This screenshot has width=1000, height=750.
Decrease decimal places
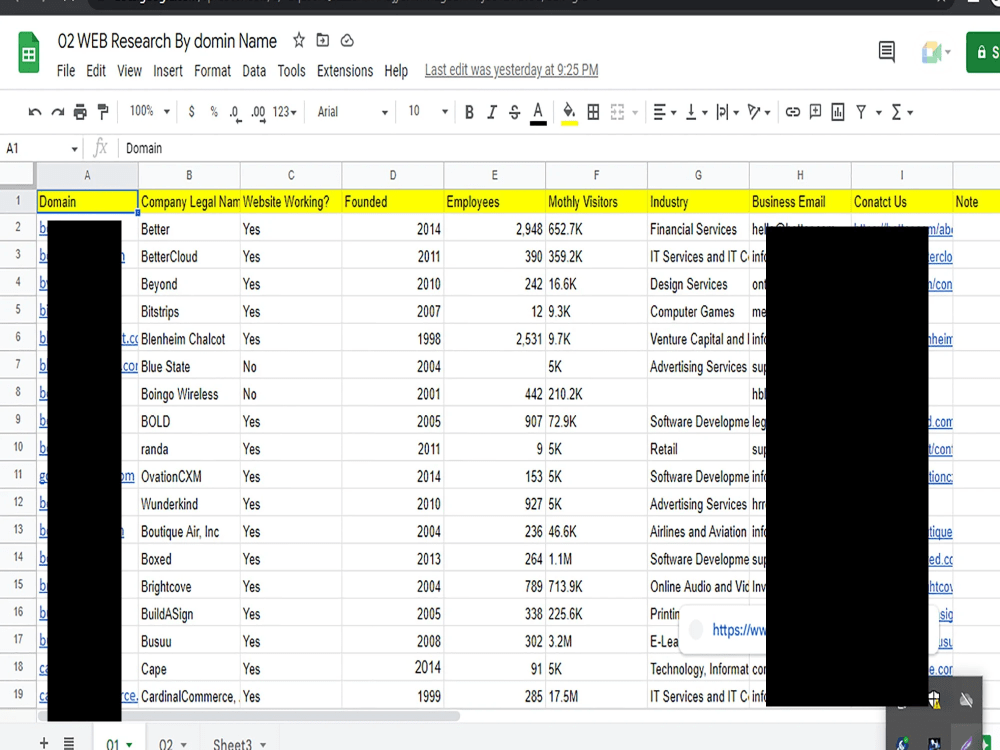click(235, 113)
